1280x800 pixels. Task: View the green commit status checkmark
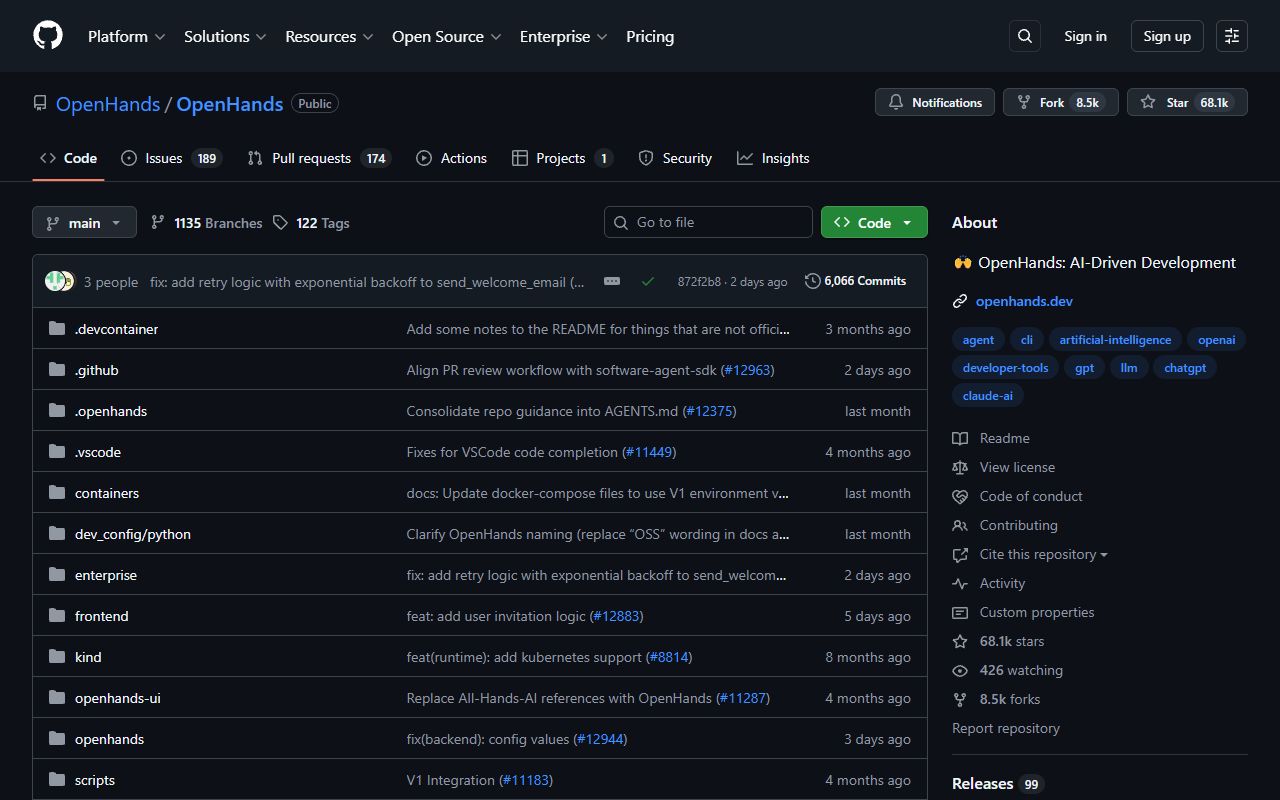648,281
